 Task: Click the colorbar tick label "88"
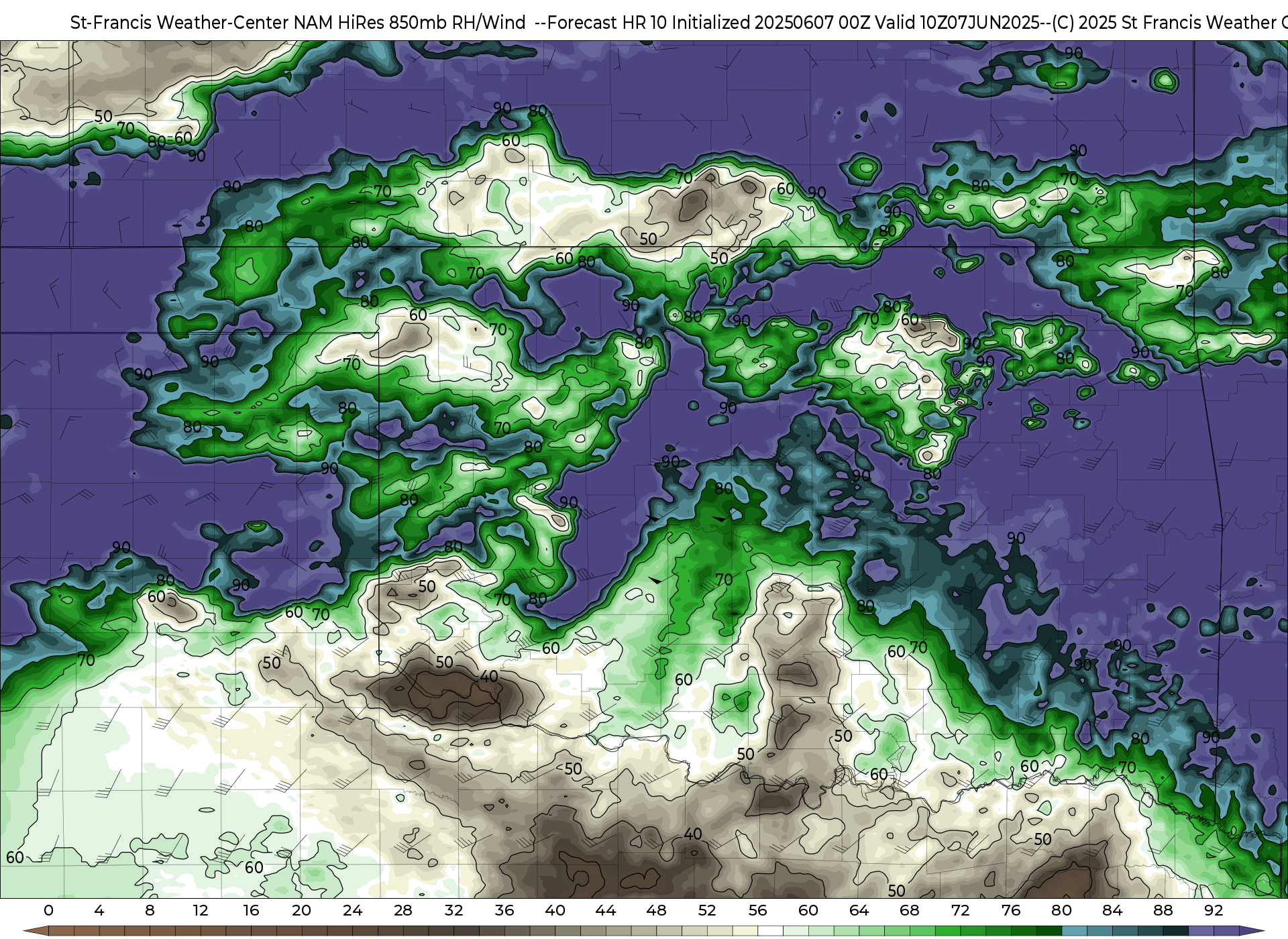1163,910
